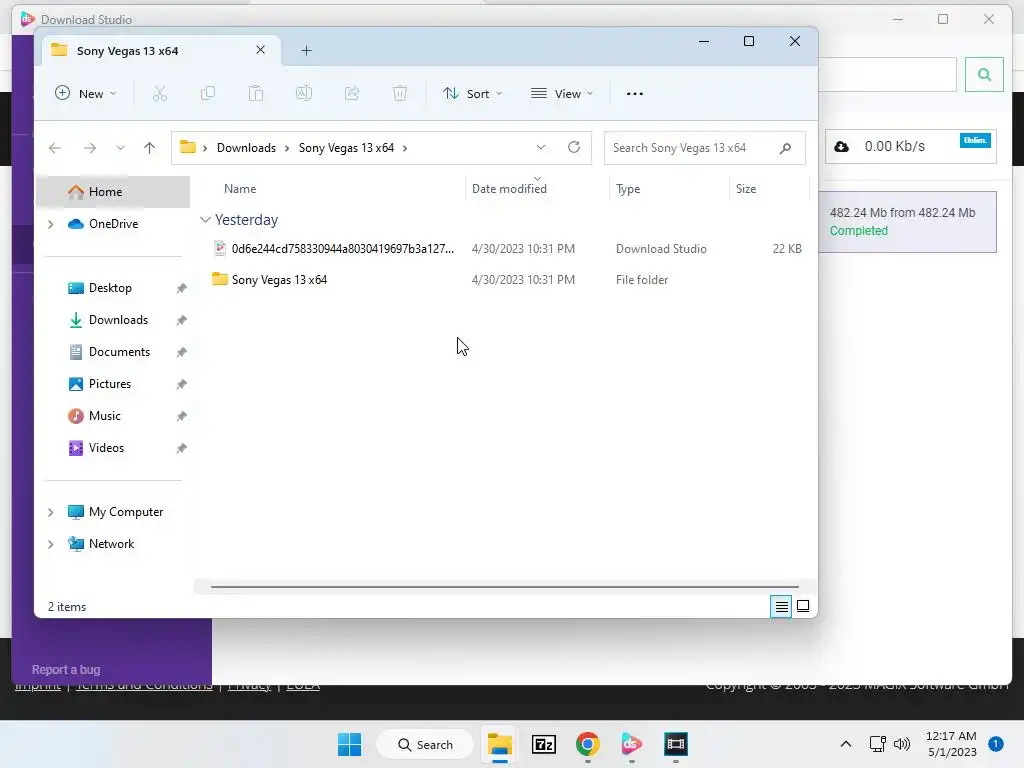1024x768 pixels.
Task: Add a new Explorer tab
Action: [x=306, y=51]
